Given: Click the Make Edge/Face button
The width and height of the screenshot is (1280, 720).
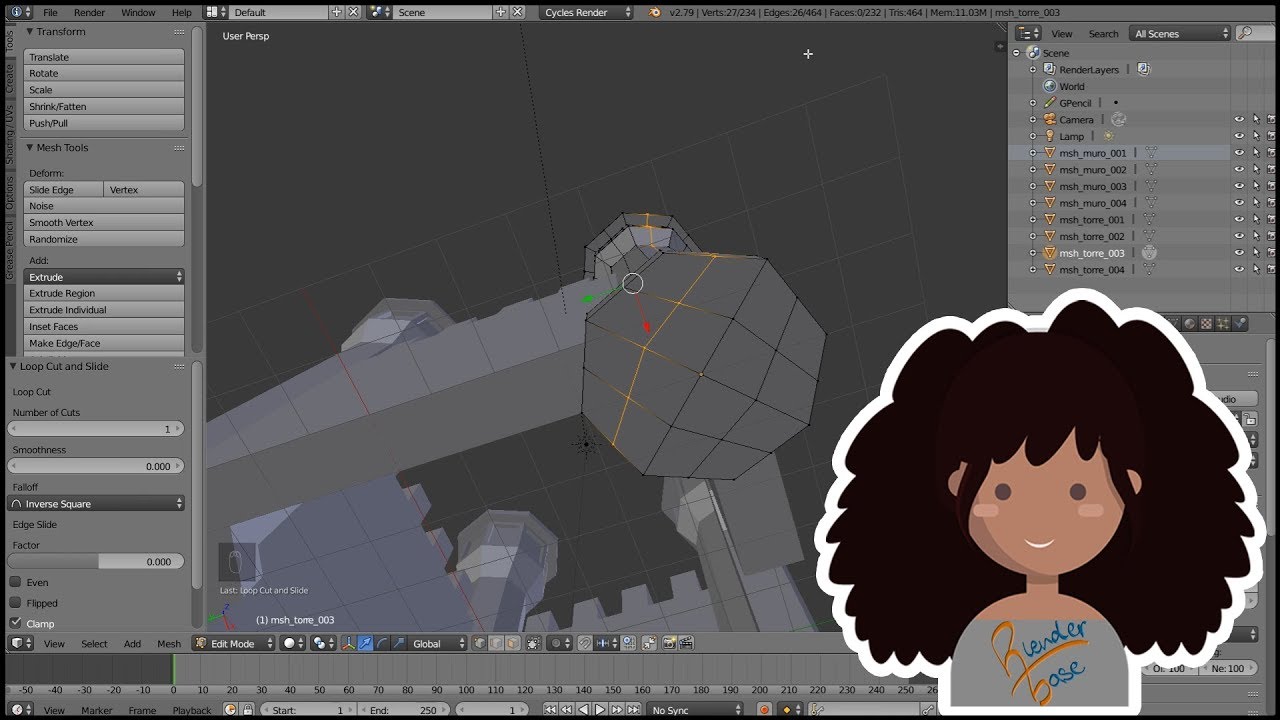Looking at the screenshot, I should 104,343.
